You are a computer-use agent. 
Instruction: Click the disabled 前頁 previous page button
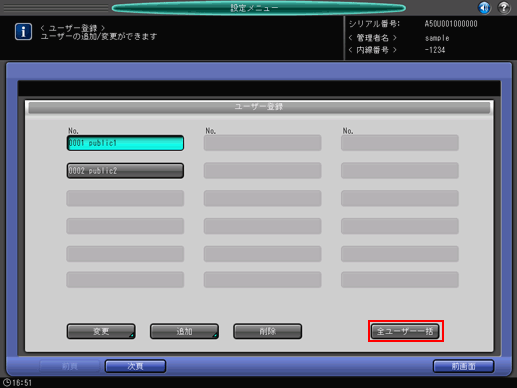(70, 366)
